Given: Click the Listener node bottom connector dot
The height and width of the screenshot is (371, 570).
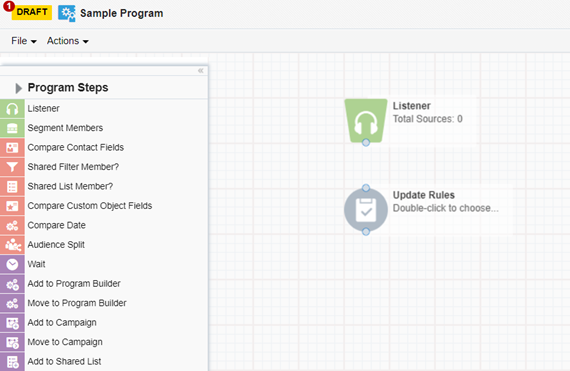Looking at the screenshot, I should (366, 142).
